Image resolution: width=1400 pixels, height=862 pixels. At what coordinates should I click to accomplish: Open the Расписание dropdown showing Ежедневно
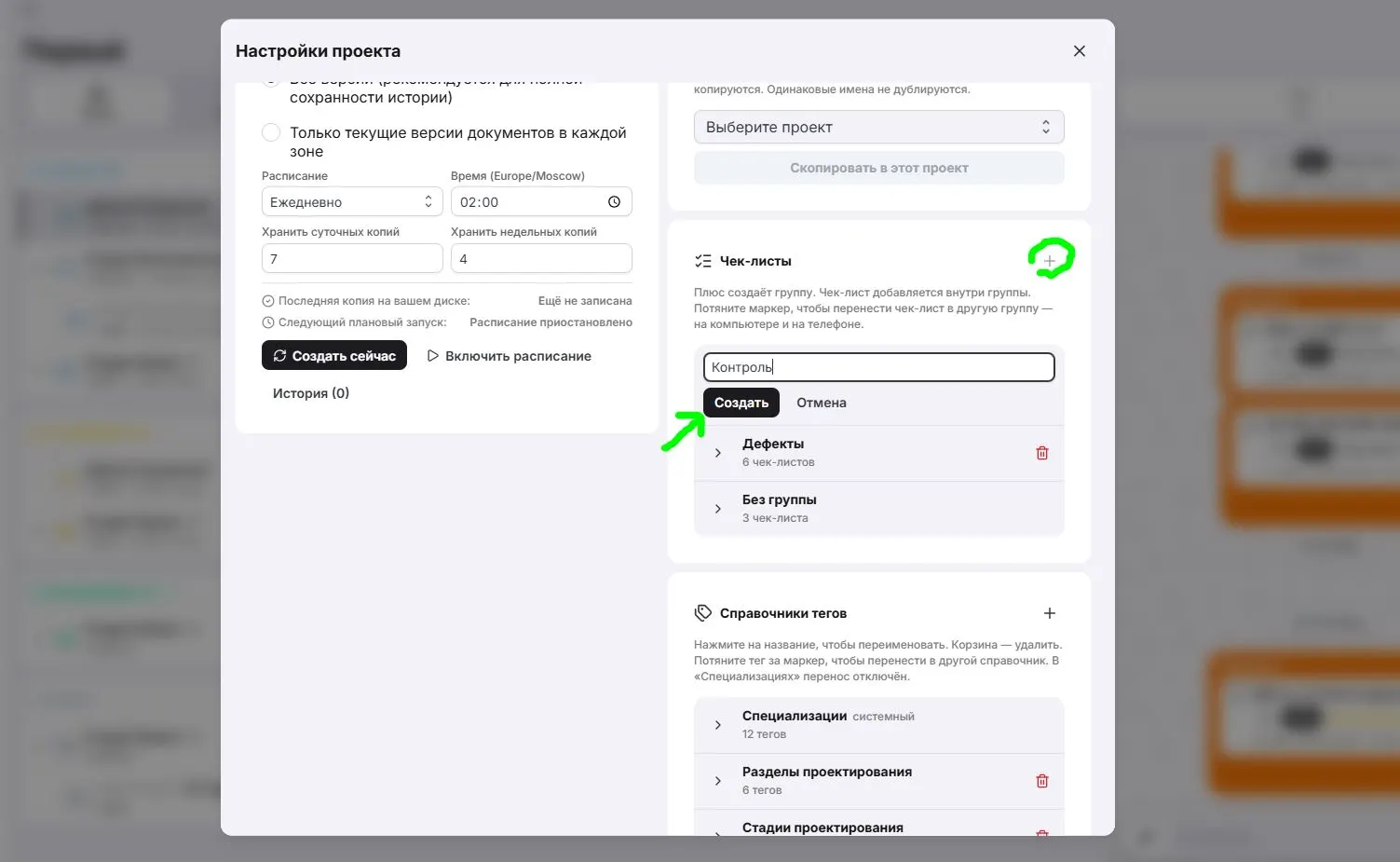click(352, 202)
